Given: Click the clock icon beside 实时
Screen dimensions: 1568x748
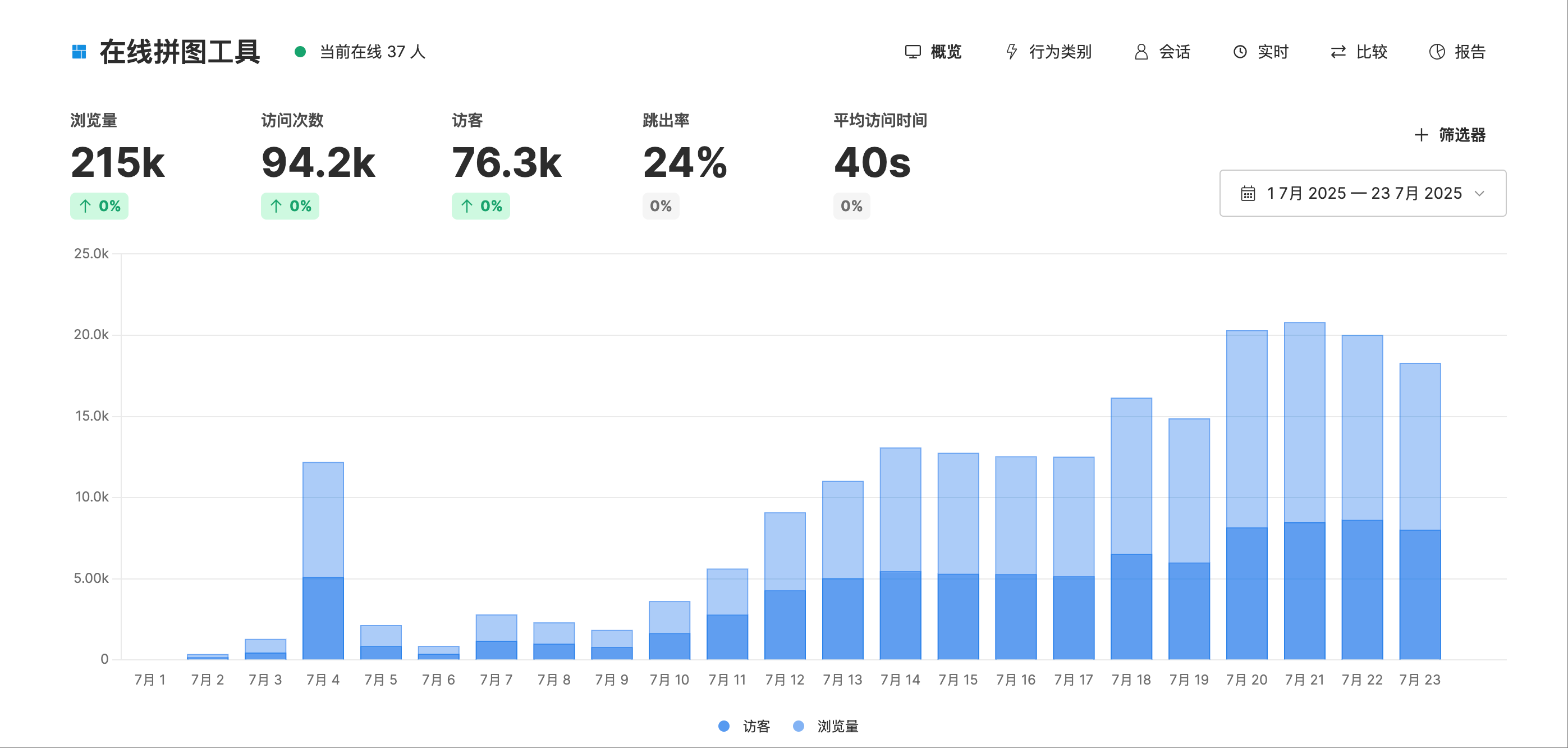Looking at the screenshot, I should click(x=1240, y=52).
